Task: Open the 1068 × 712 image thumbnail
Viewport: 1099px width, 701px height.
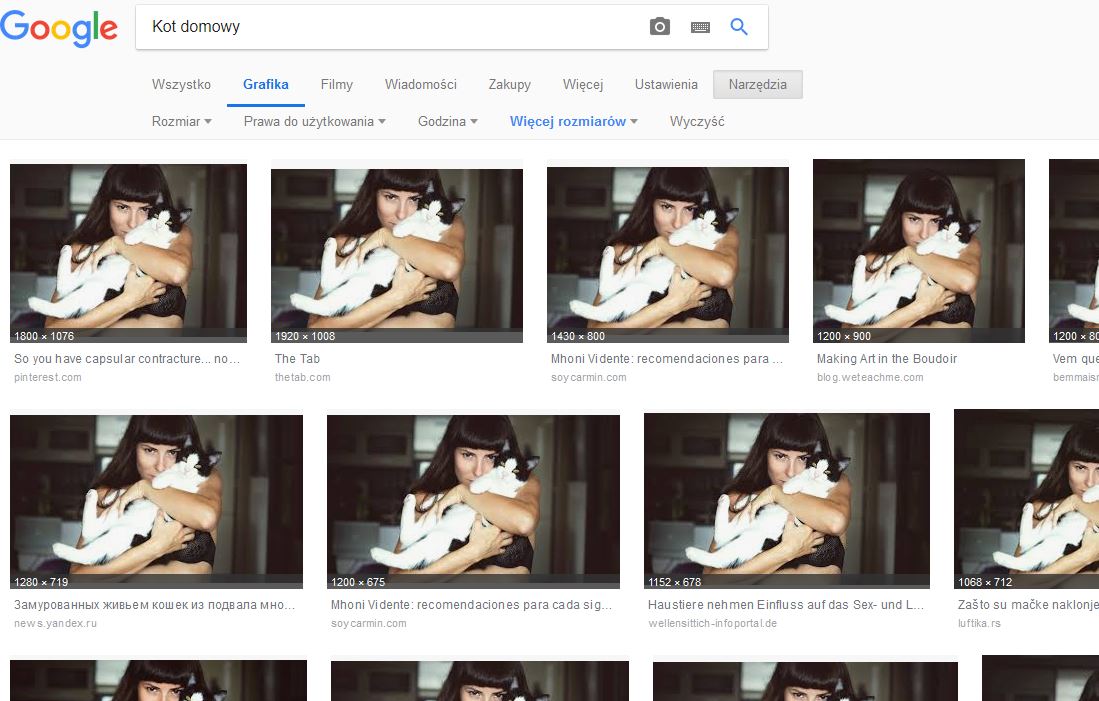Action: [x=1026, y=498]
